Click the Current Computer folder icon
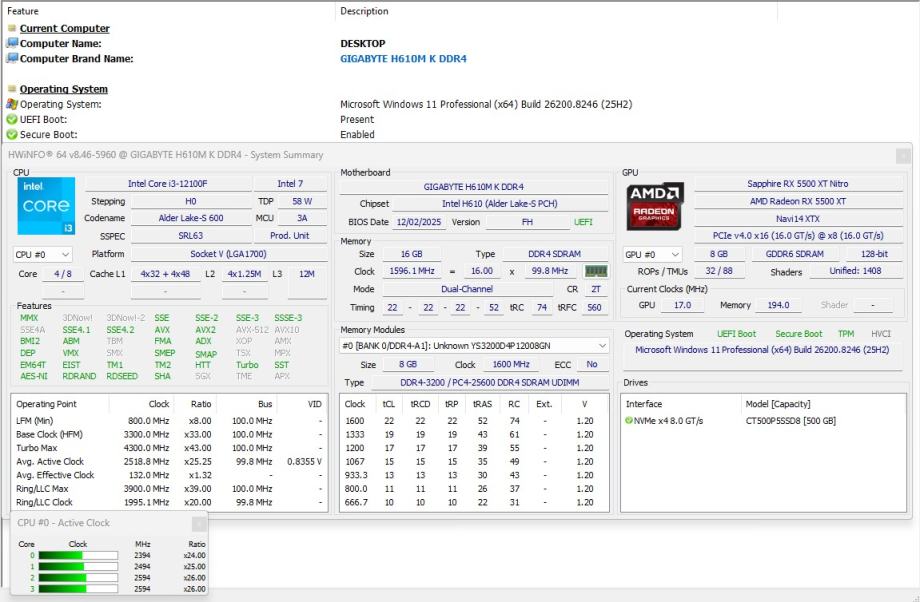This screenshot has width=920, height=602. (12, 28)
